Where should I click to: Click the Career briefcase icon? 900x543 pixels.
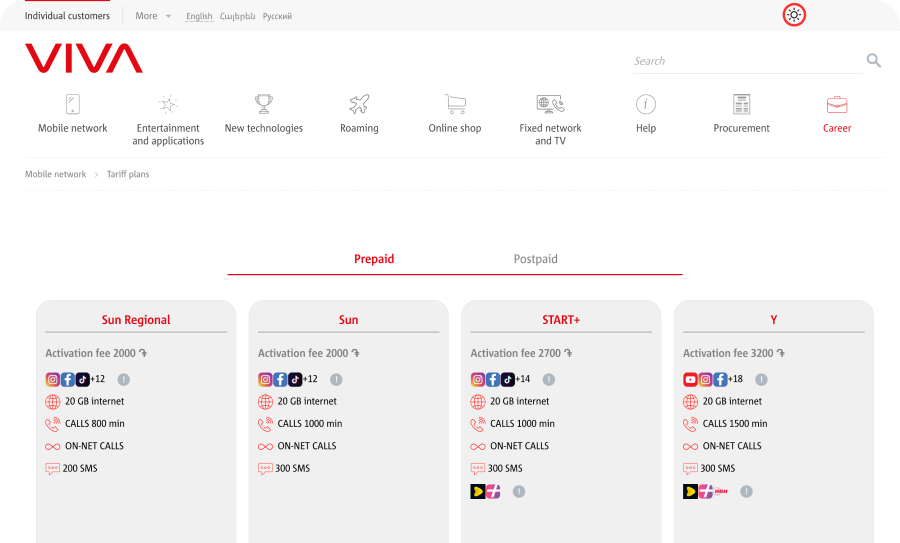pos(837,104)
